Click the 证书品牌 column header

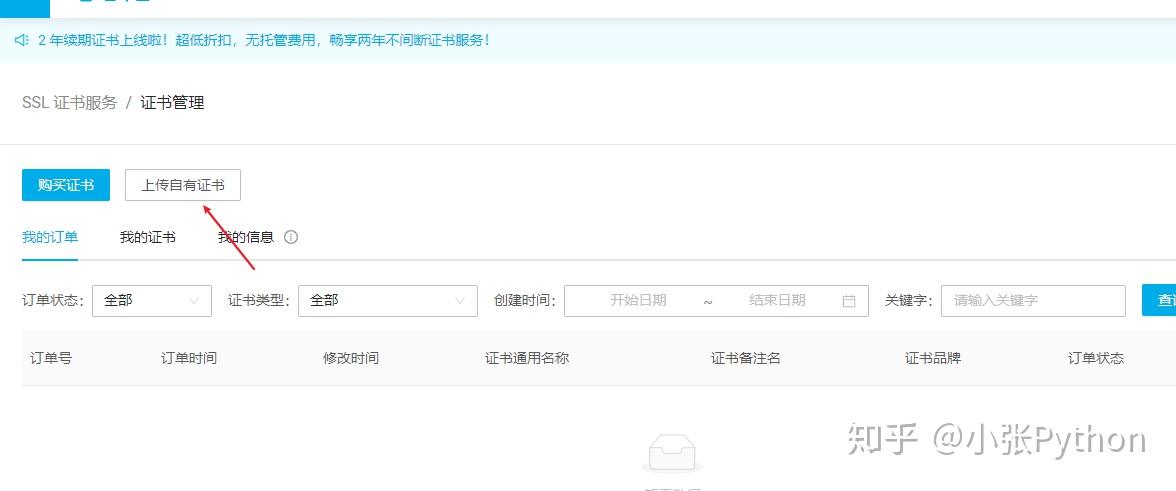pyautogui.click(x=933, y=358)
